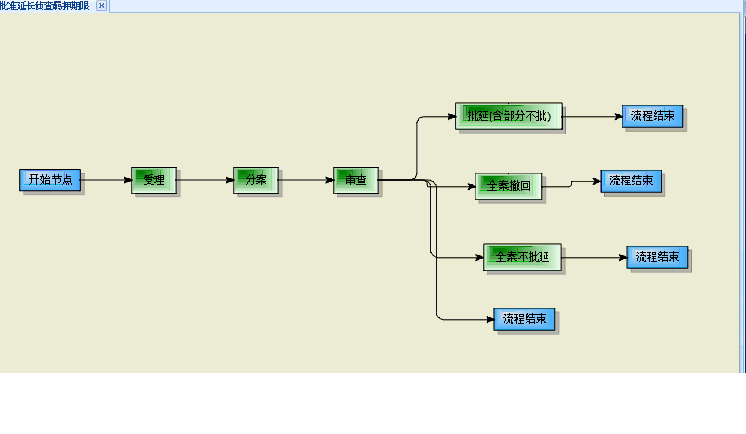746x434 pixels.
Task: Click the 受理 workflow node
Action: tap(153, 180)
